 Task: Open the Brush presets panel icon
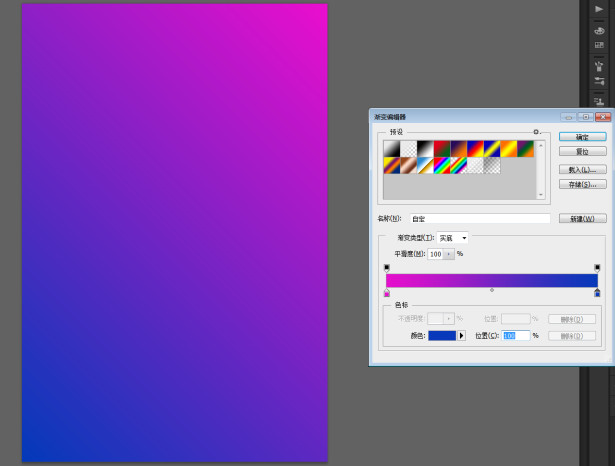click(599, 65)
